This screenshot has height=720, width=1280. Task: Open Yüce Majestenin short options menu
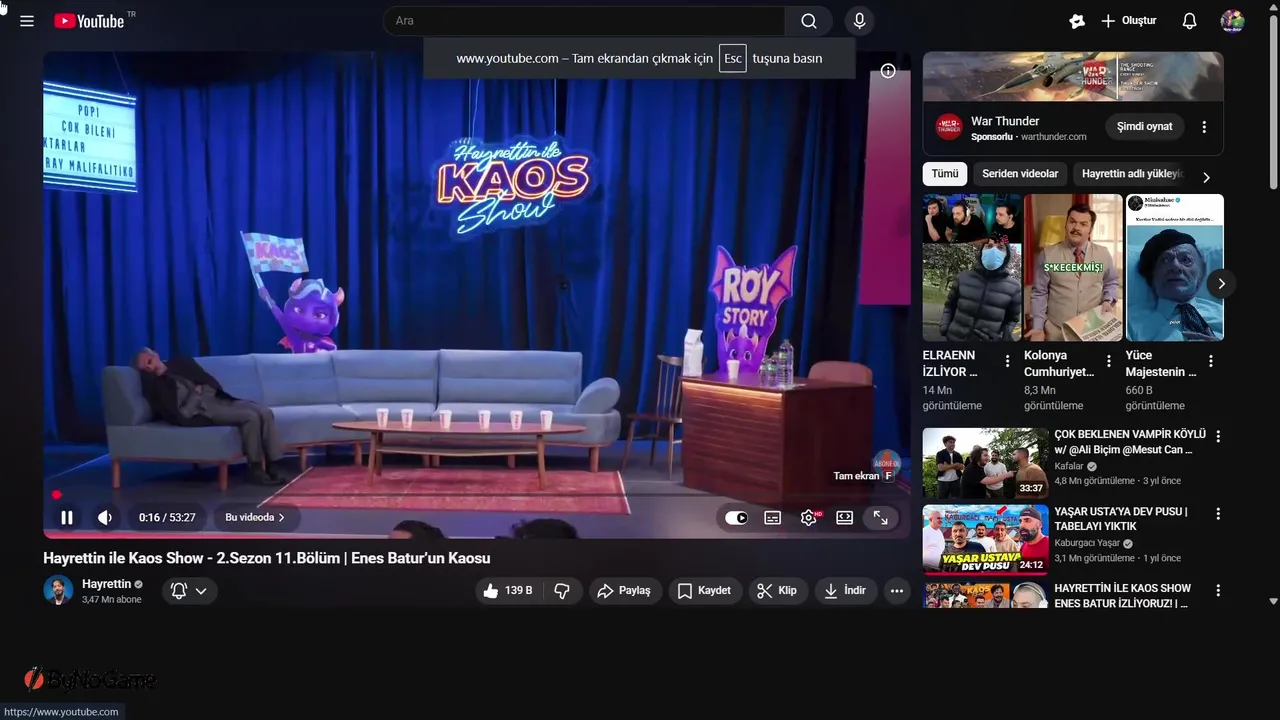coord(1211,361)
